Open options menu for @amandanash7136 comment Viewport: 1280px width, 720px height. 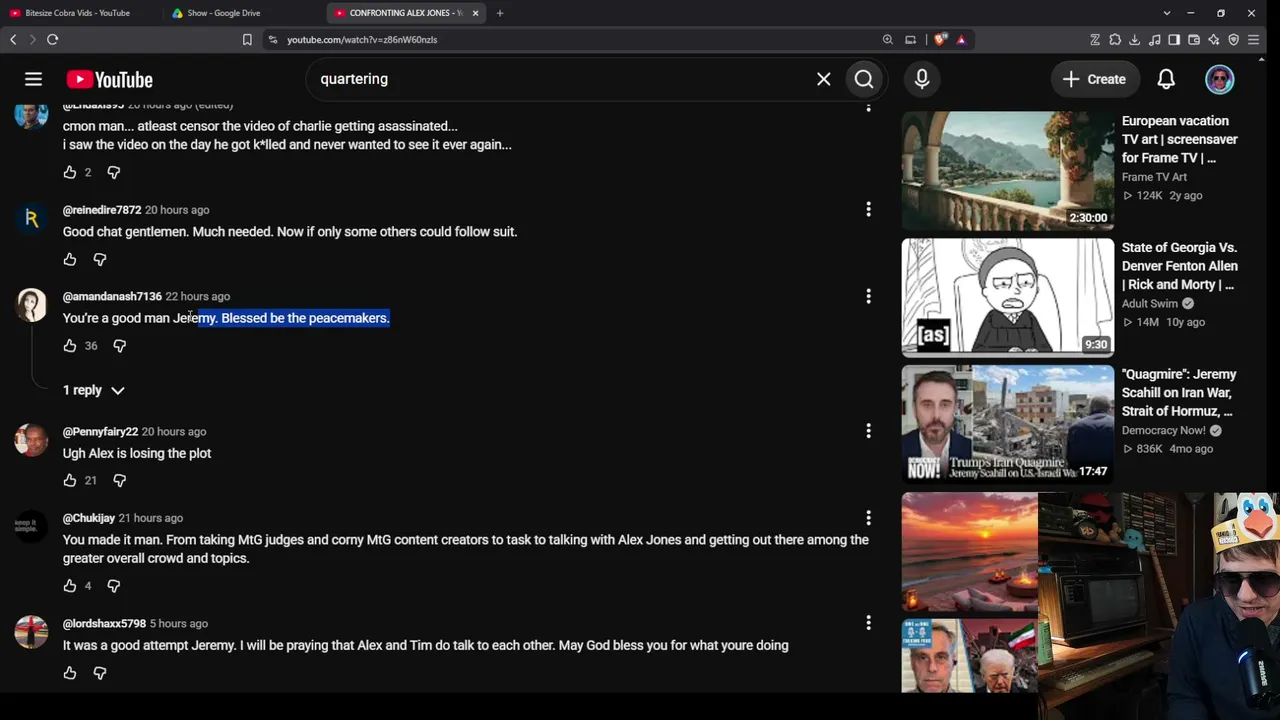click(868, 296)
